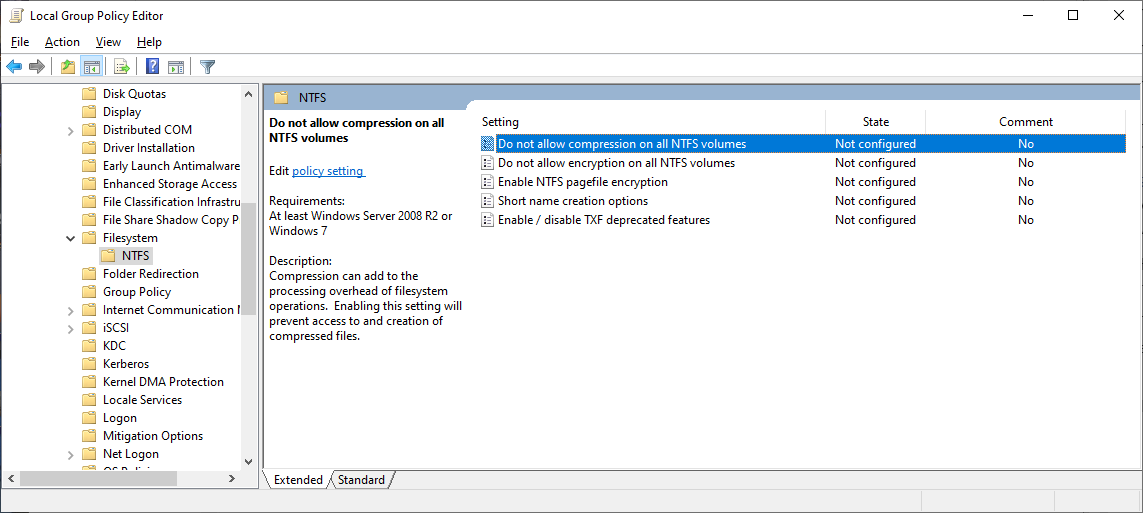
Task: Select File Classification Infrastructure tree item
Action: pos(171,202)
